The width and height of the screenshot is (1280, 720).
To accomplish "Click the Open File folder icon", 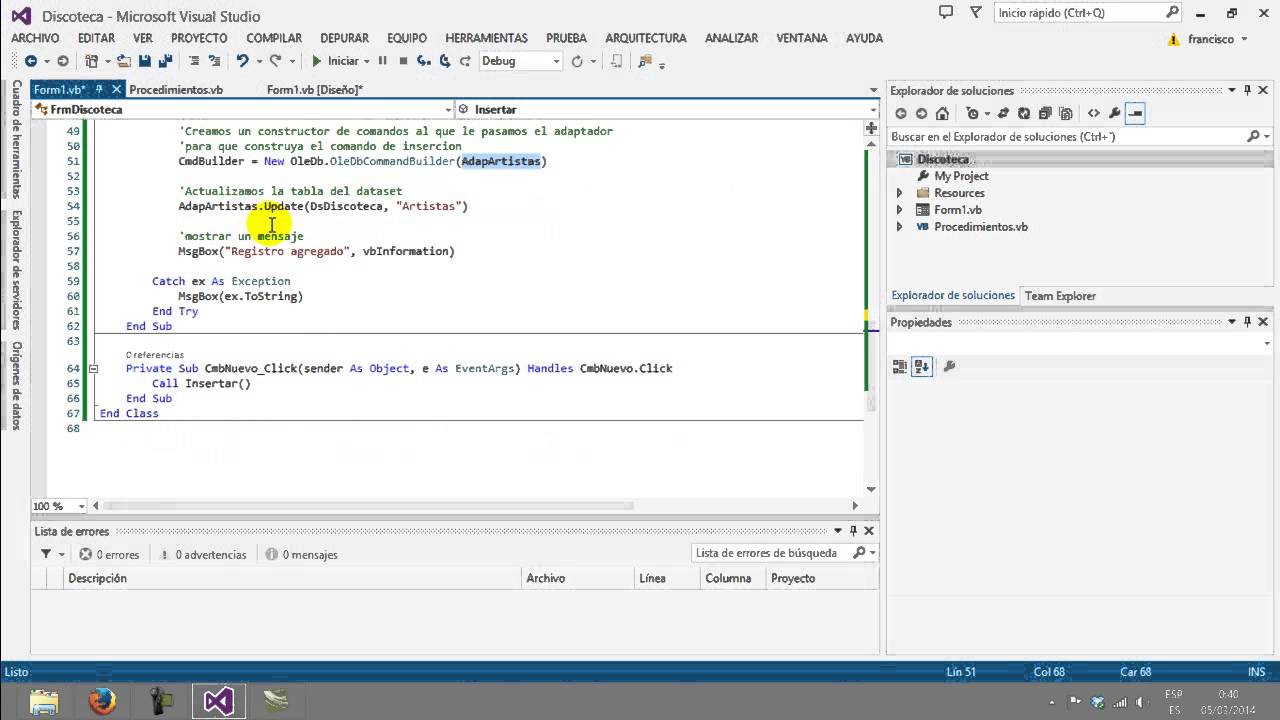I will pos(123,61).
